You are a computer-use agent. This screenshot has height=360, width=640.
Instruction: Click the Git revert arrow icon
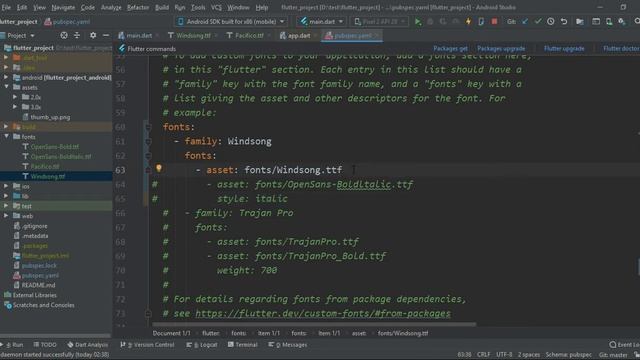tap(564, 22)
